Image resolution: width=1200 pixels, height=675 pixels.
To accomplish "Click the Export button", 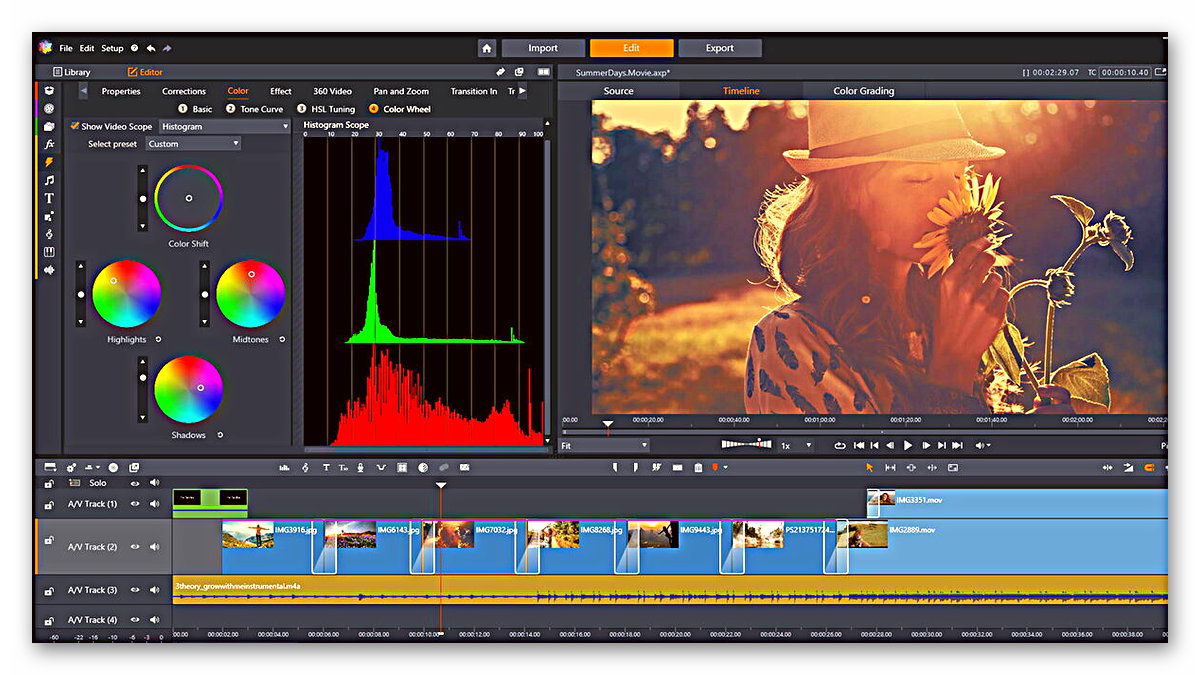I will 720,48.
